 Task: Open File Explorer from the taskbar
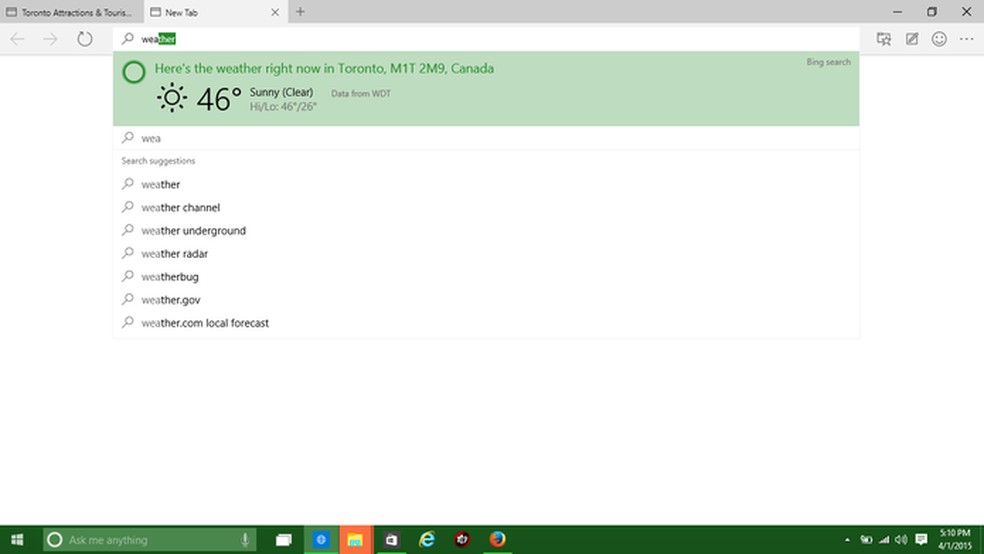pyautogui.click(x=355, y=540)
